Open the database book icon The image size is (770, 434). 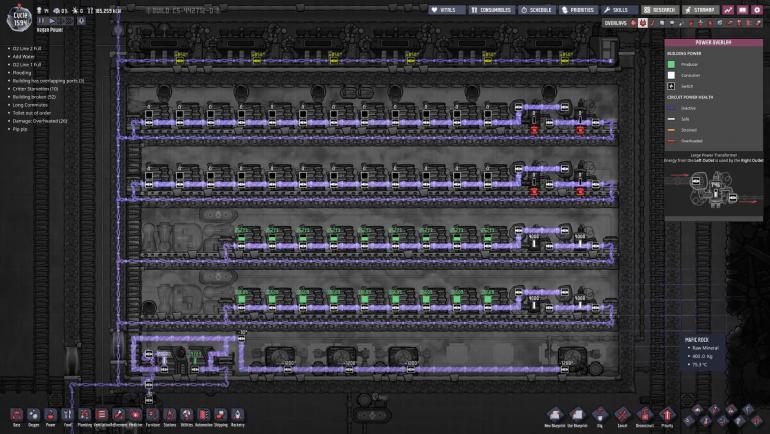click(x=742, y=10)
